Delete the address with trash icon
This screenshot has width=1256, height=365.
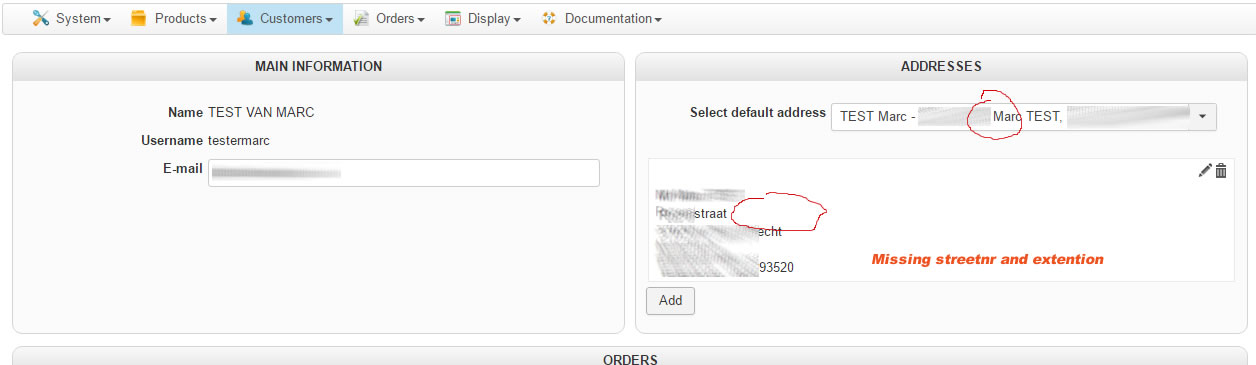1221,171
